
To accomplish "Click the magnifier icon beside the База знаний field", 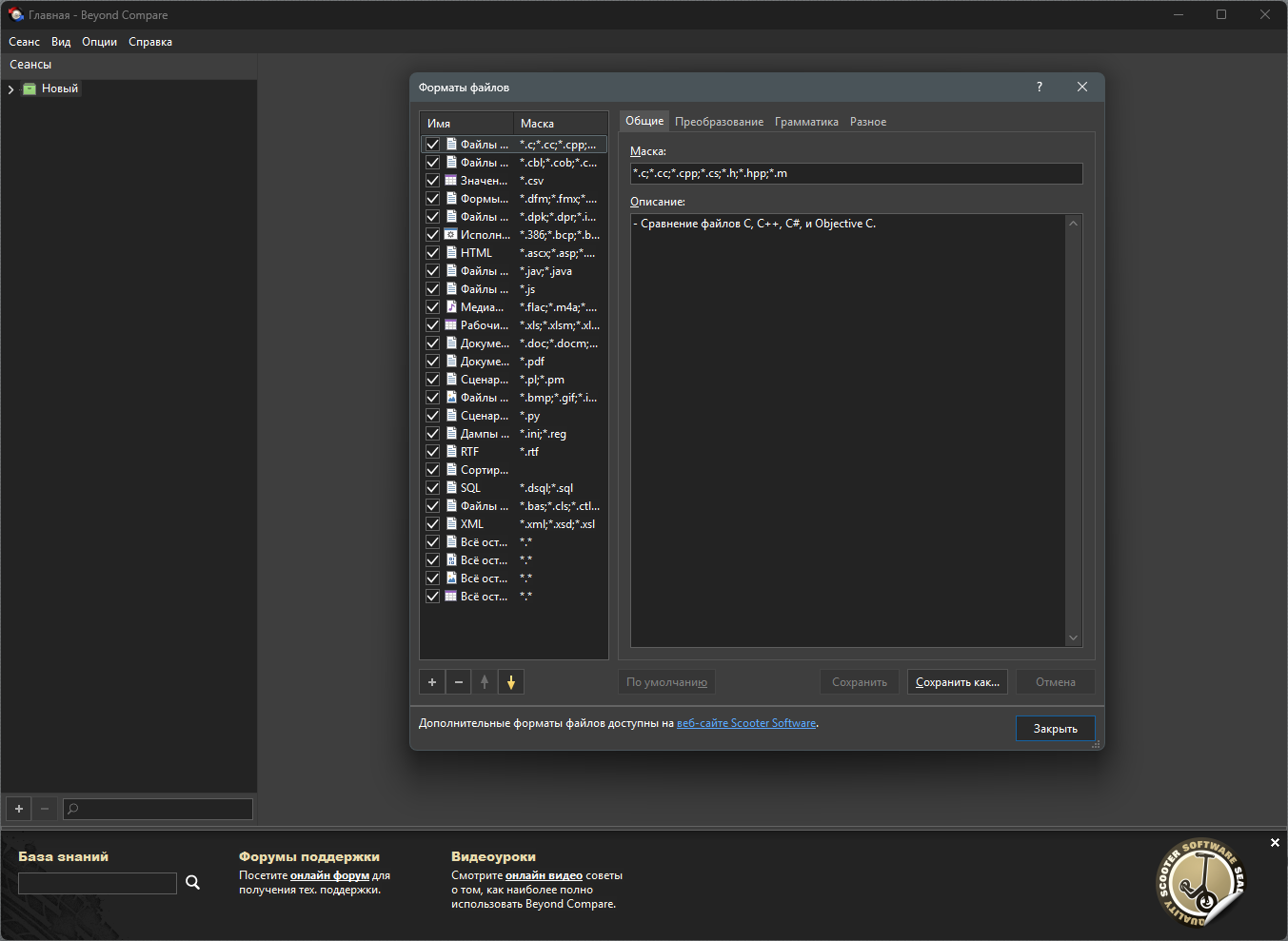I will point(192,882).
